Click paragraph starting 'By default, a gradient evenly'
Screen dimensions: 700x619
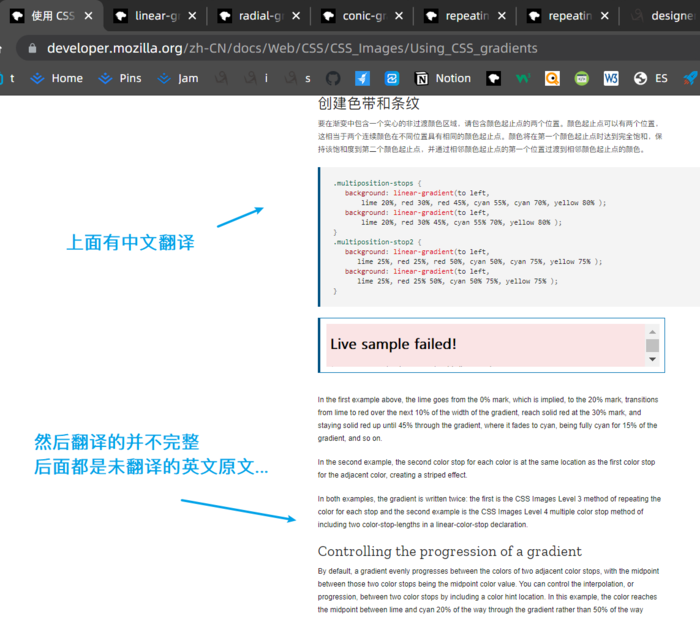(488, 590)
